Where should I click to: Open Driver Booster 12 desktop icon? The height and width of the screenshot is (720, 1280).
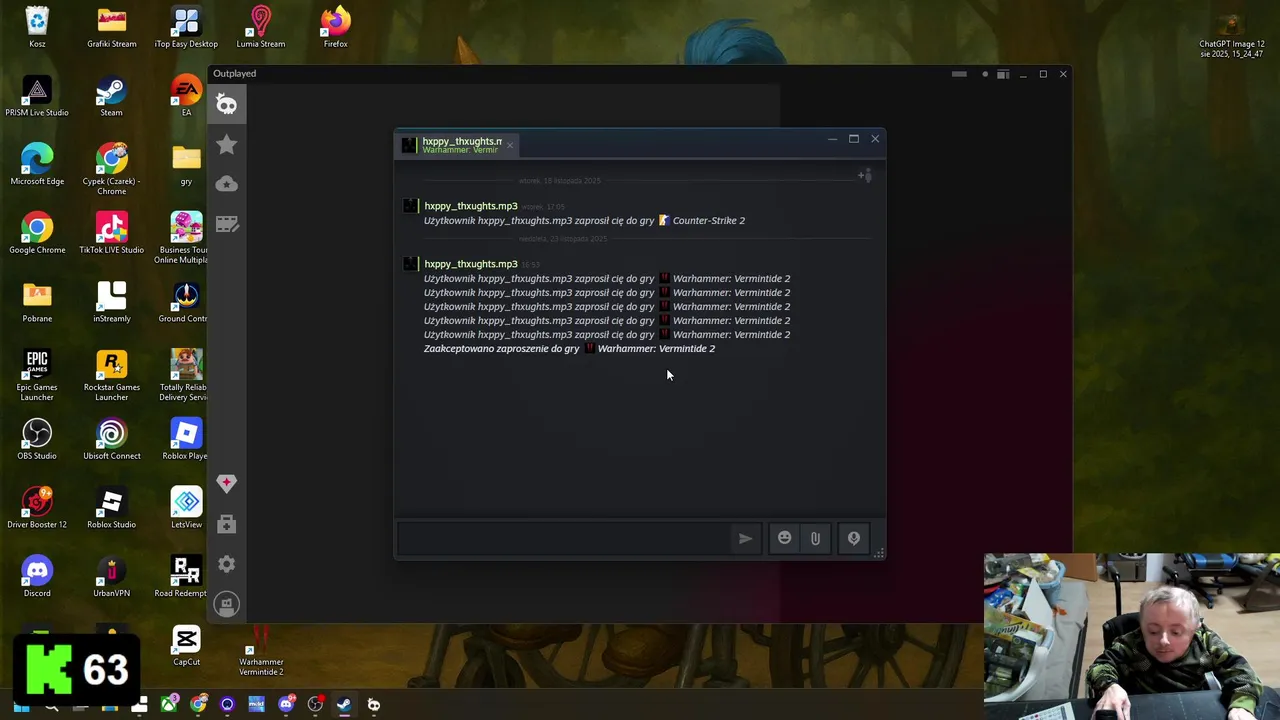37,509
